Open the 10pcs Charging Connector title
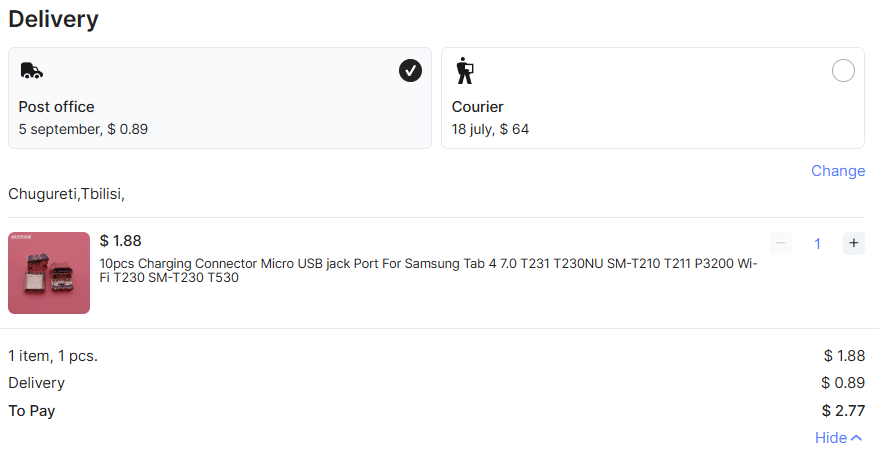The width and height of the screenshot is (879, 454). click(x=428, y=270)
